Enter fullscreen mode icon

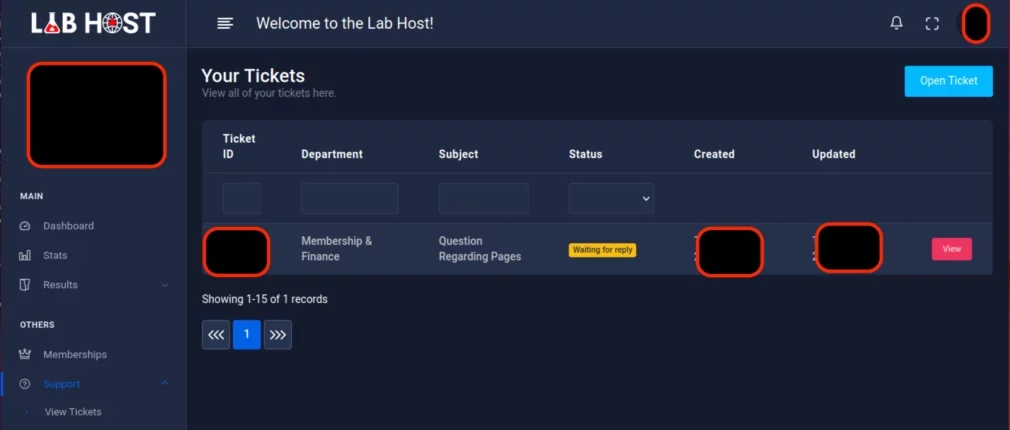[932, 24]
